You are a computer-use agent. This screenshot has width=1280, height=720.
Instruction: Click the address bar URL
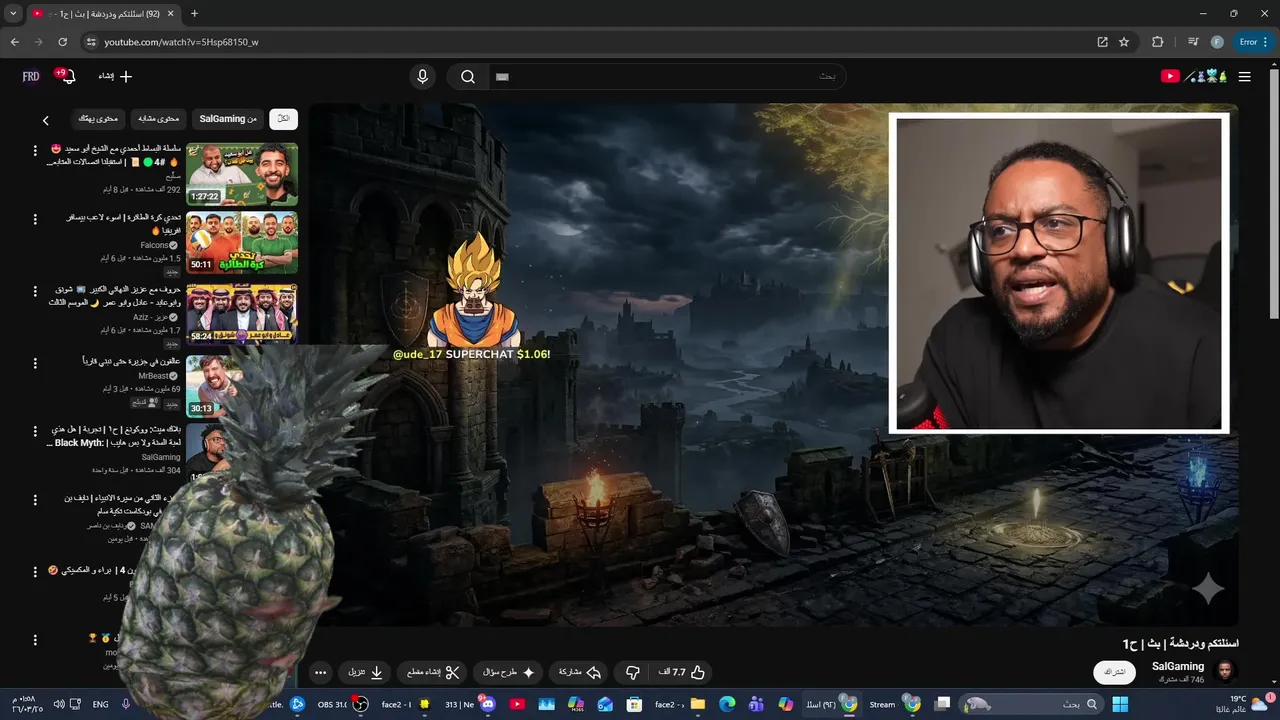pos(181,42)
